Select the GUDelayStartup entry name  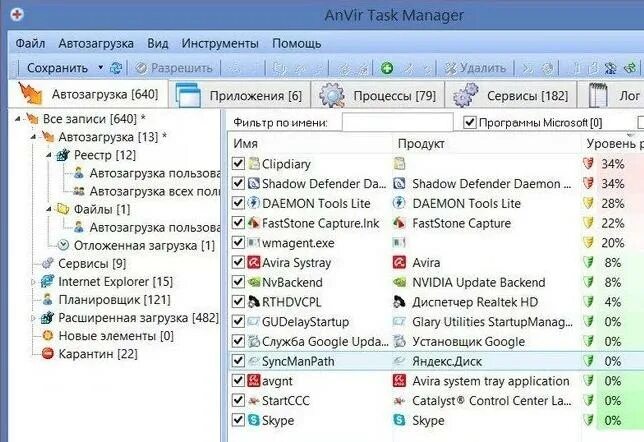pyautogui.click(x=306, y=322)
